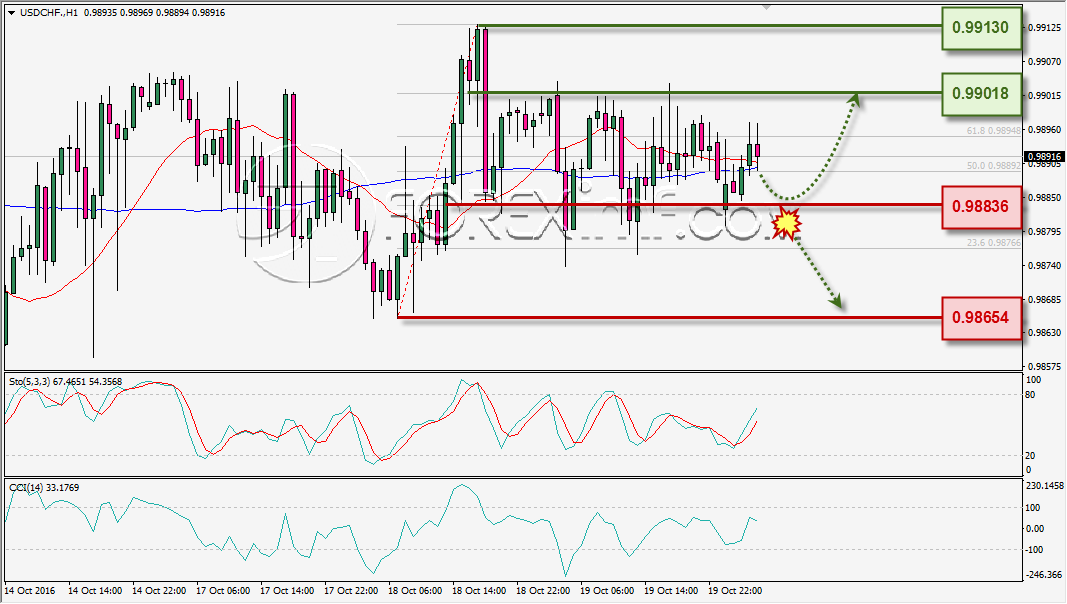
Task: Open the chart dropdown triangle beside USDCHF
Action: [x=12, y=13]
